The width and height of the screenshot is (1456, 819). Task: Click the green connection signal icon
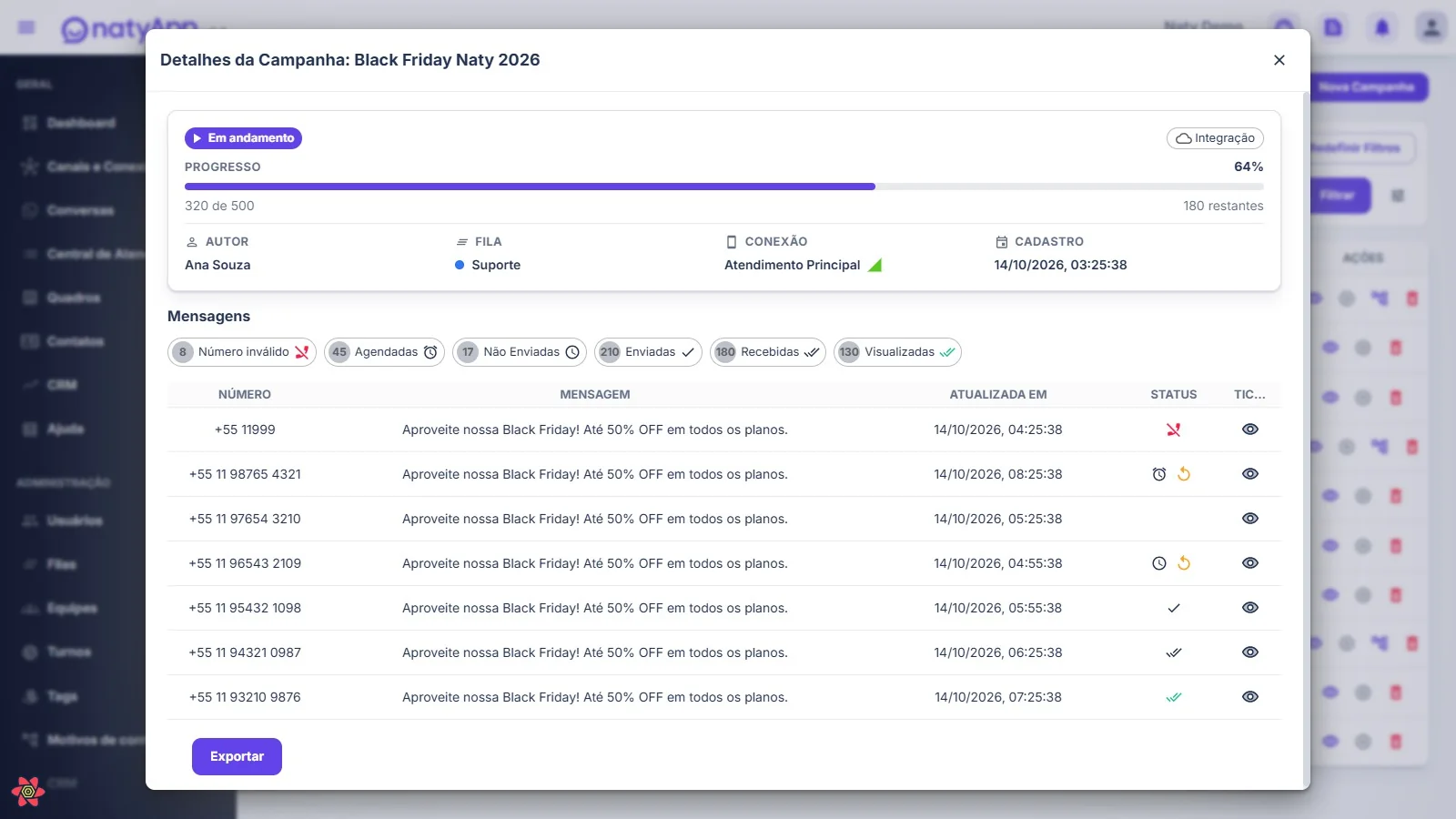875,265
